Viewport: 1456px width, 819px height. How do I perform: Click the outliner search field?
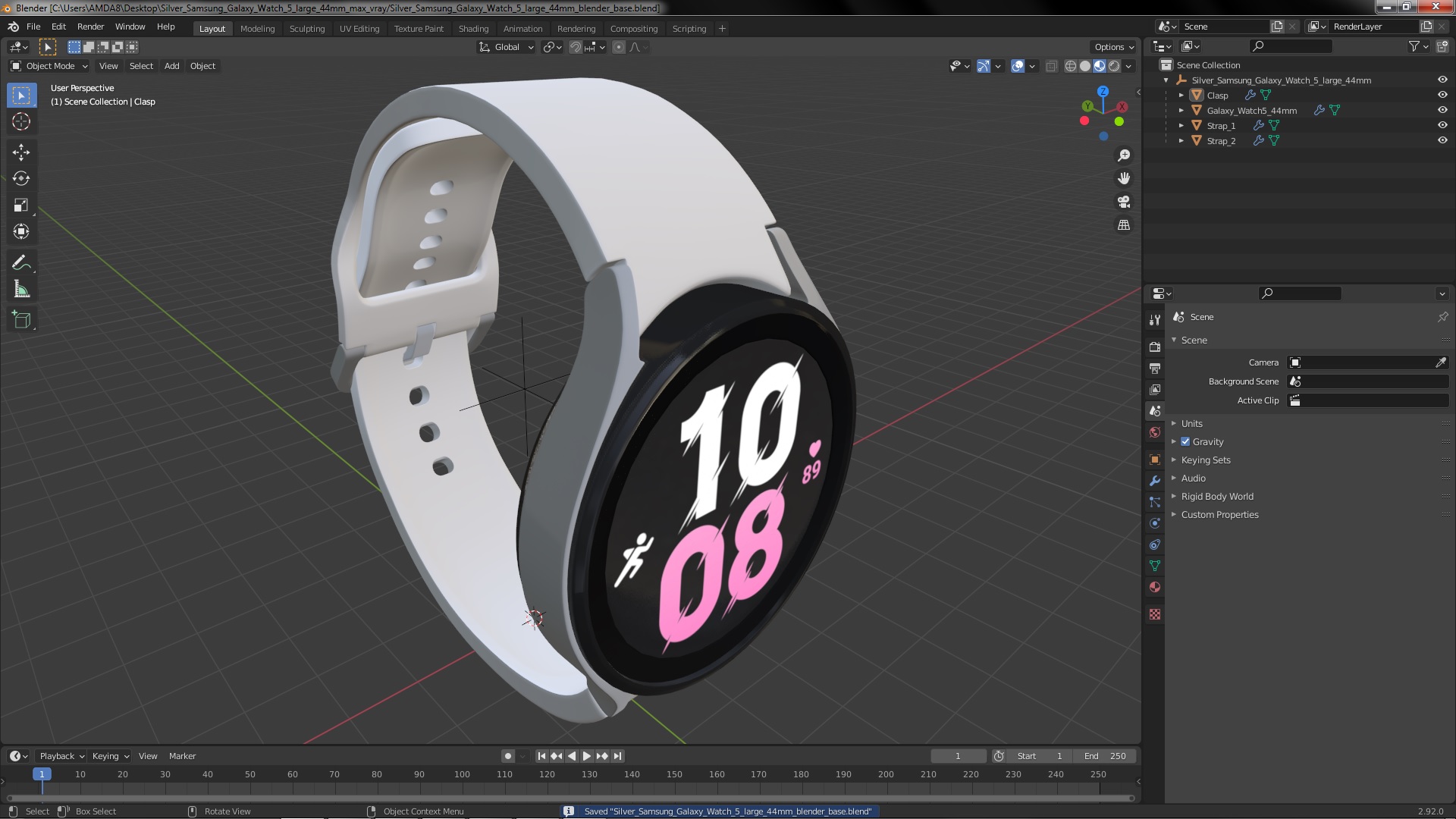(x=1291, y=46)
